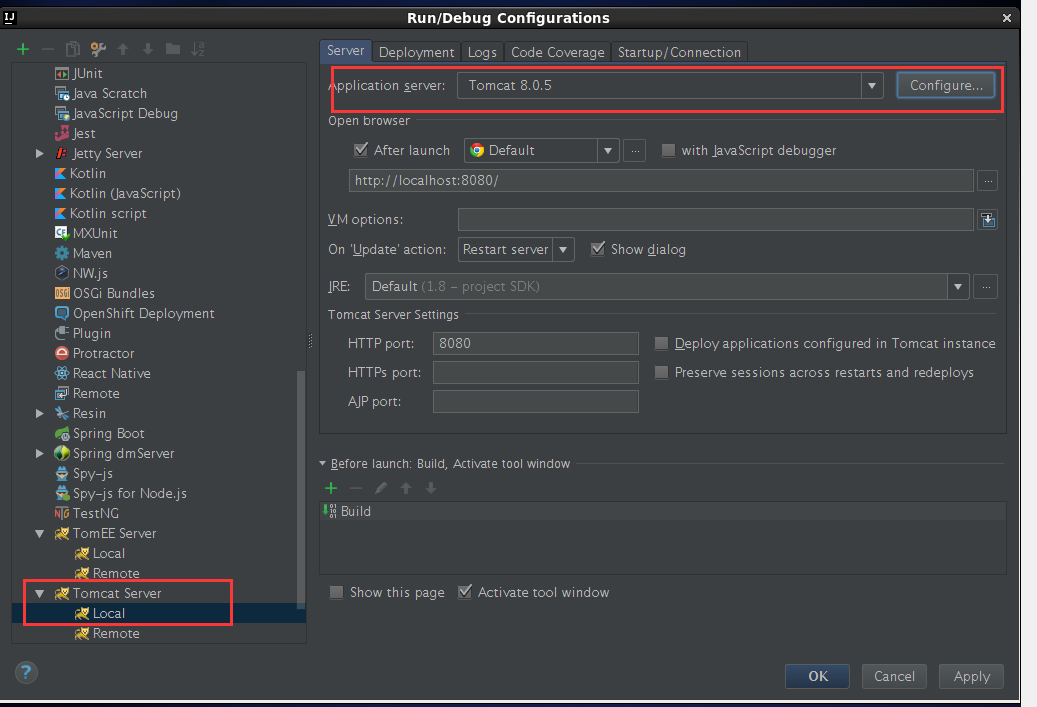Image resolution: width=1037 pixels, height=707 pixels.
Task: Click the HTTP port field
Action: 536,343
